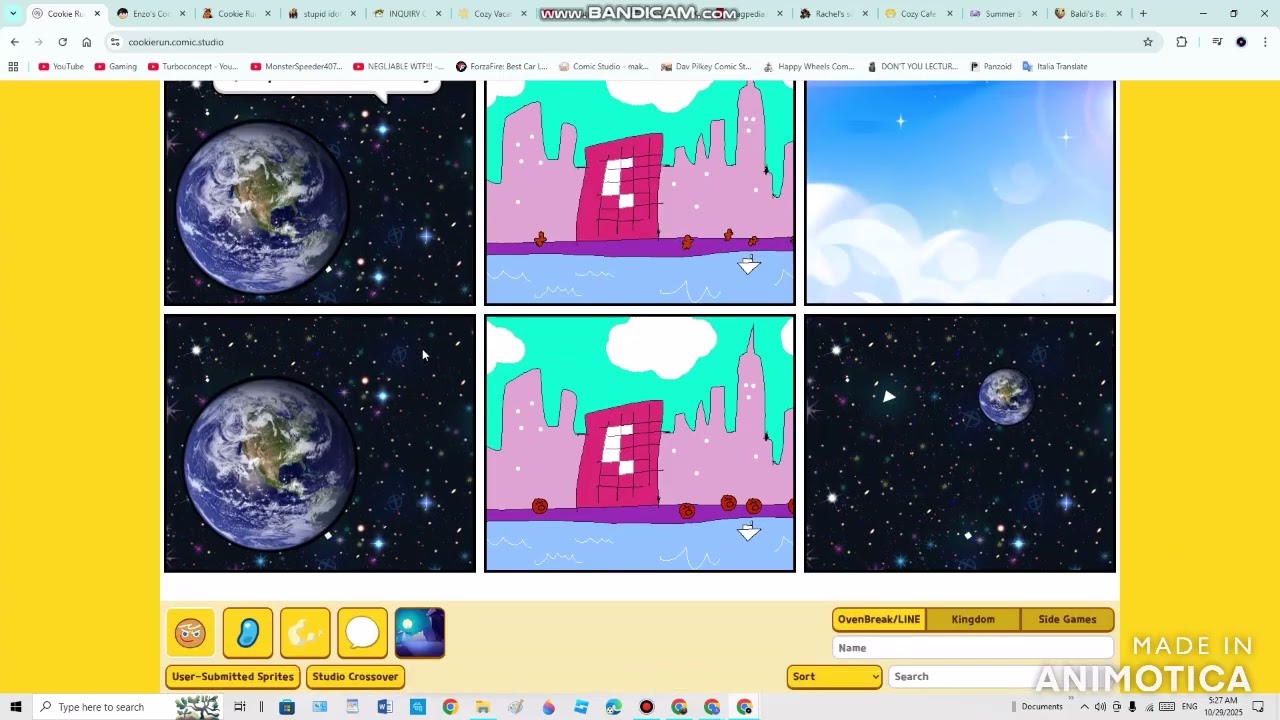This screenshot has width=1280, height=720.
Task: Open the browser extensions puzzle icon
Action: (1182, 42)
